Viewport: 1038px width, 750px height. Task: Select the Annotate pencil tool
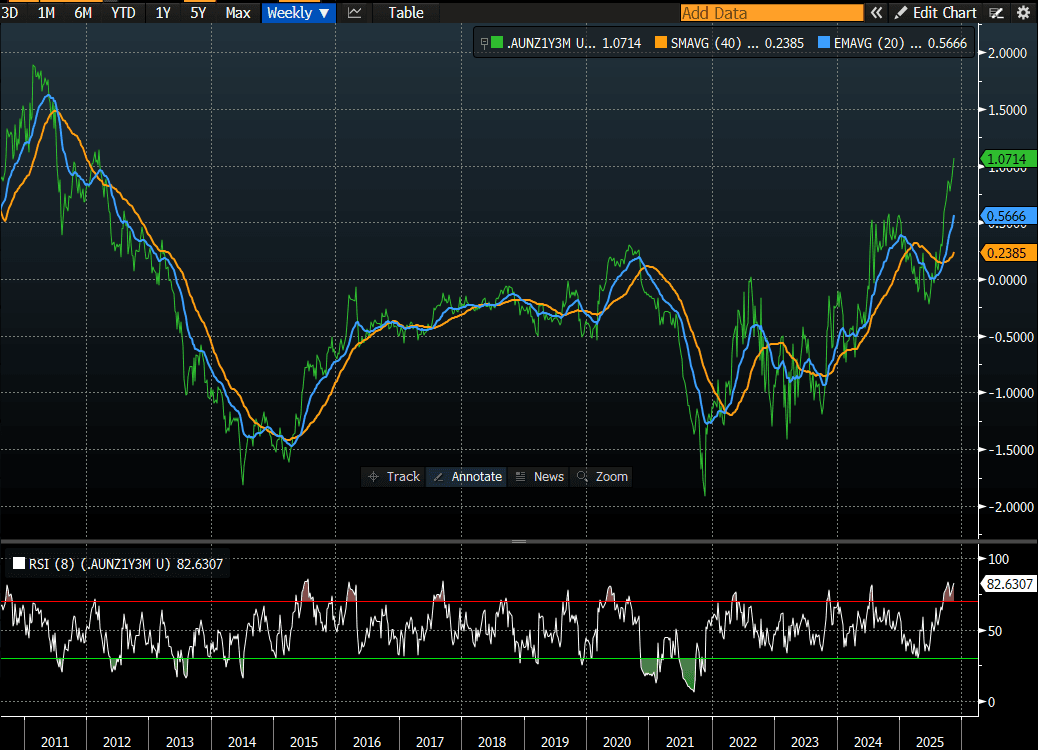pyautogui.click(x=466, y=477)
